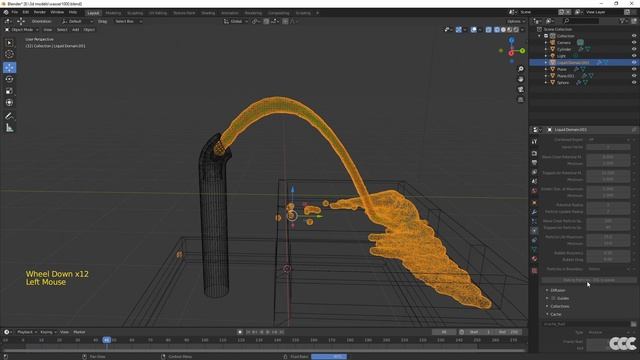
Task: Click the timeline horizontal scrollbar
Action: click(263, 350)
